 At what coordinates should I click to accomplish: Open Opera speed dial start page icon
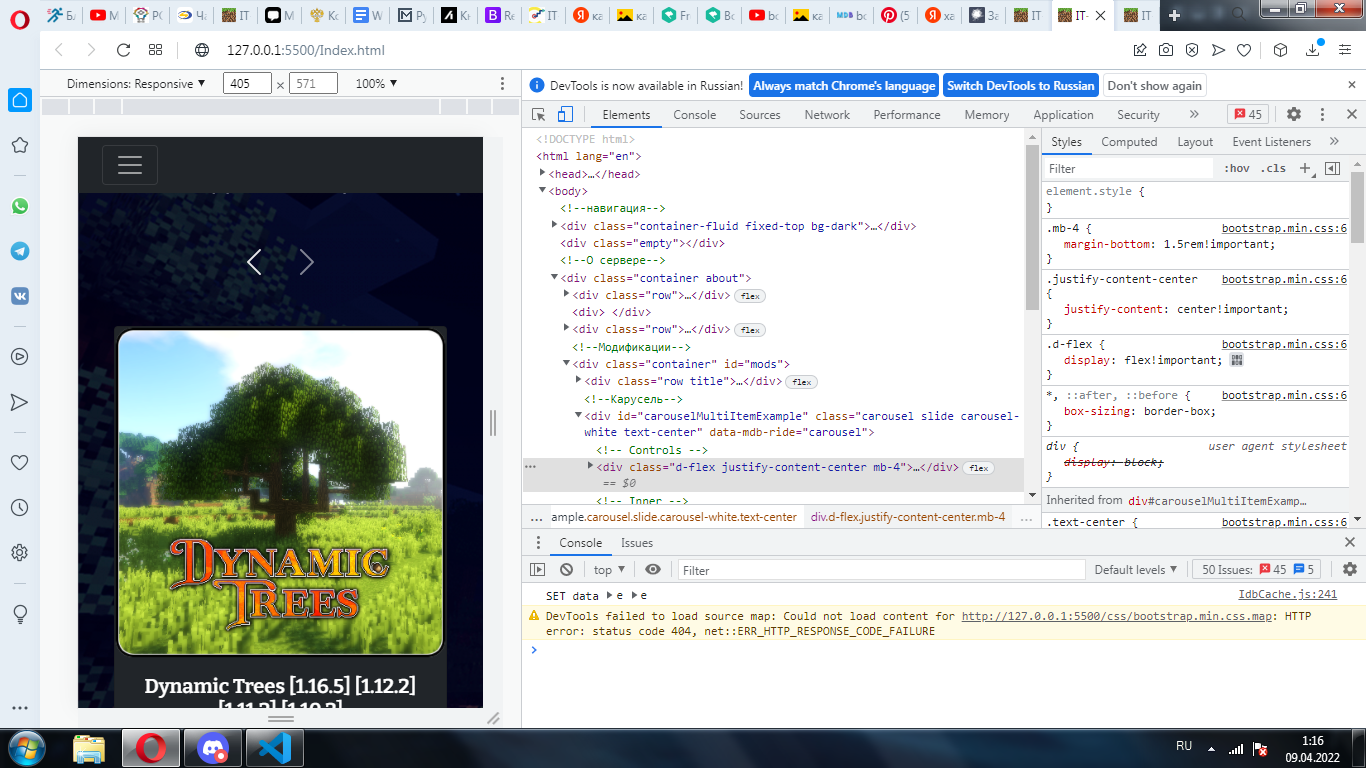tap(155, 50)
